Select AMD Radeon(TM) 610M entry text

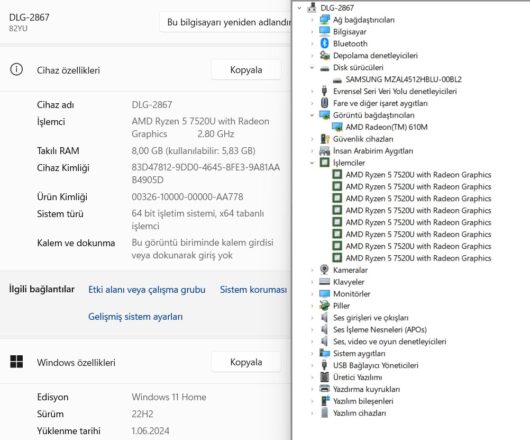(386, 127)
